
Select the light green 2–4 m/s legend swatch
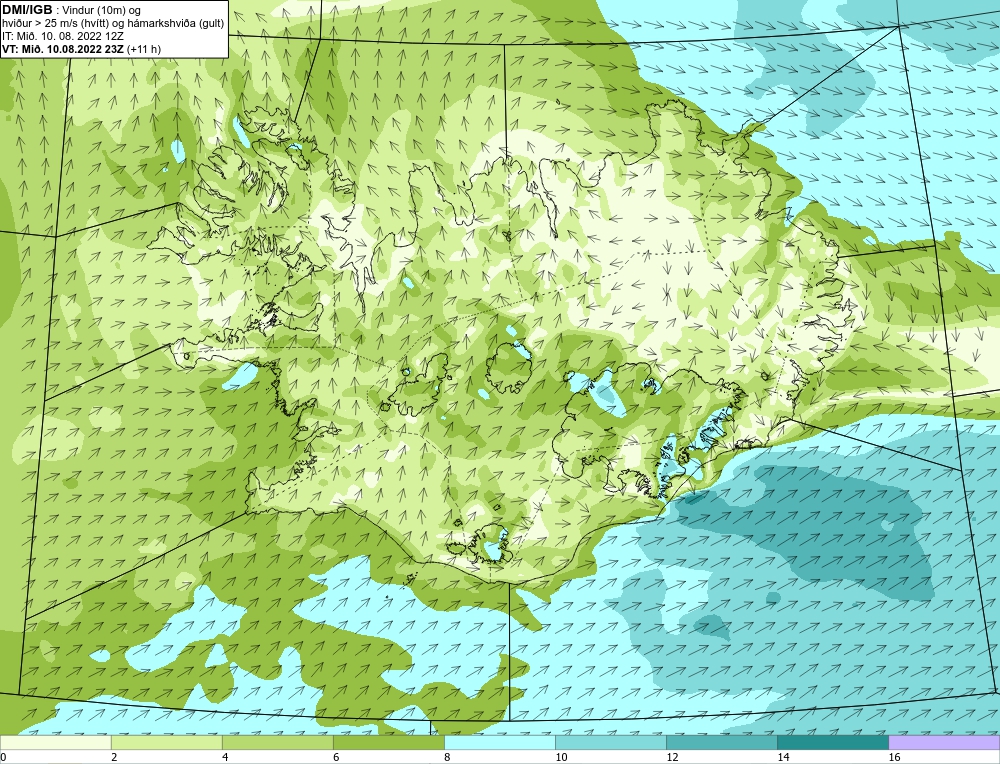pyautogui.click(x=166, y=742)
